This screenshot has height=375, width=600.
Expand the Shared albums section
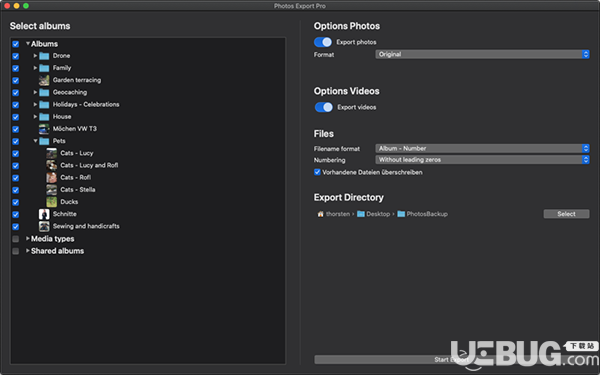[28, 251]
